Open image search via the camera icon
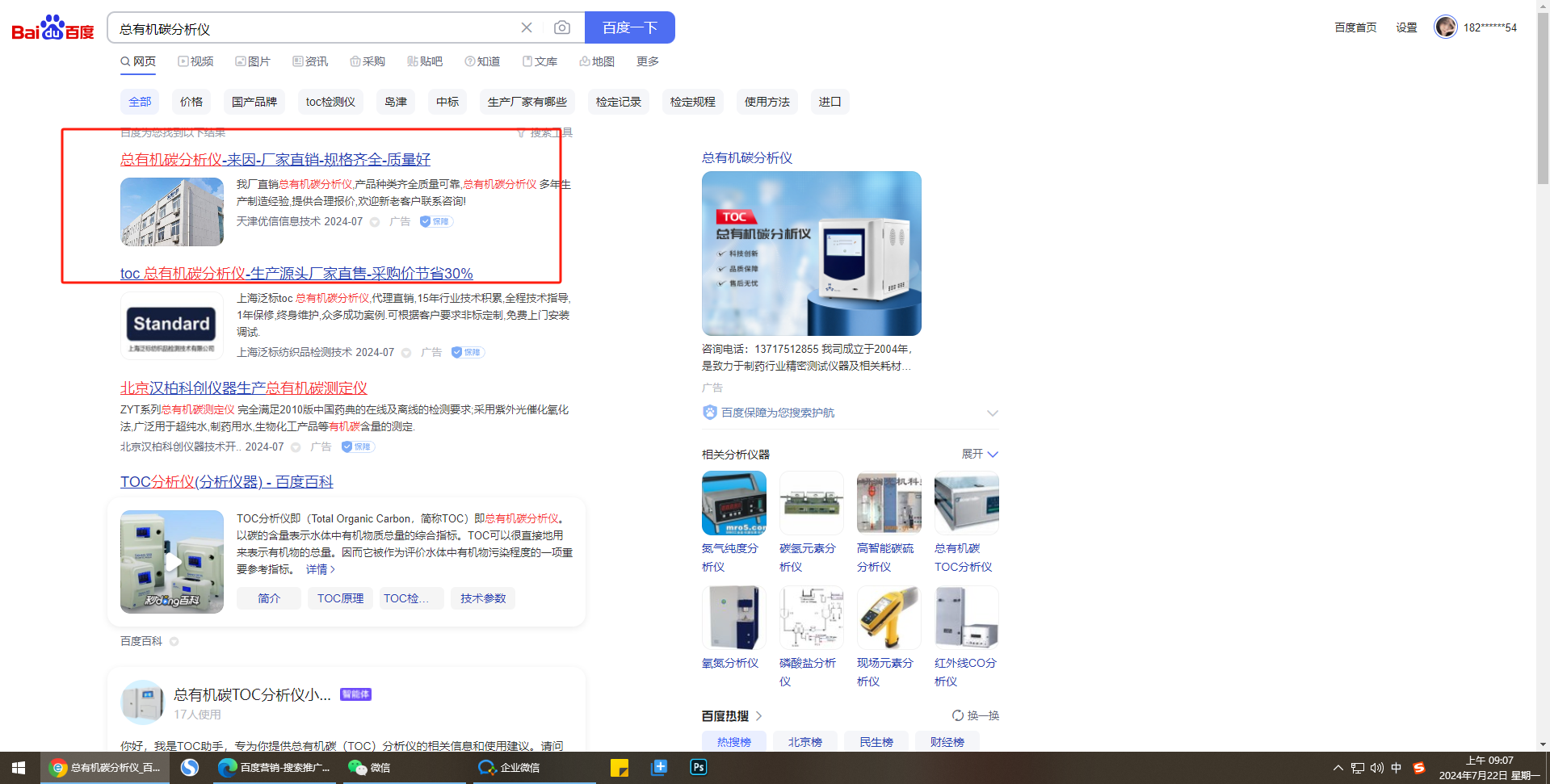Viewport: 1550px width, 784px height. [562, 27]
